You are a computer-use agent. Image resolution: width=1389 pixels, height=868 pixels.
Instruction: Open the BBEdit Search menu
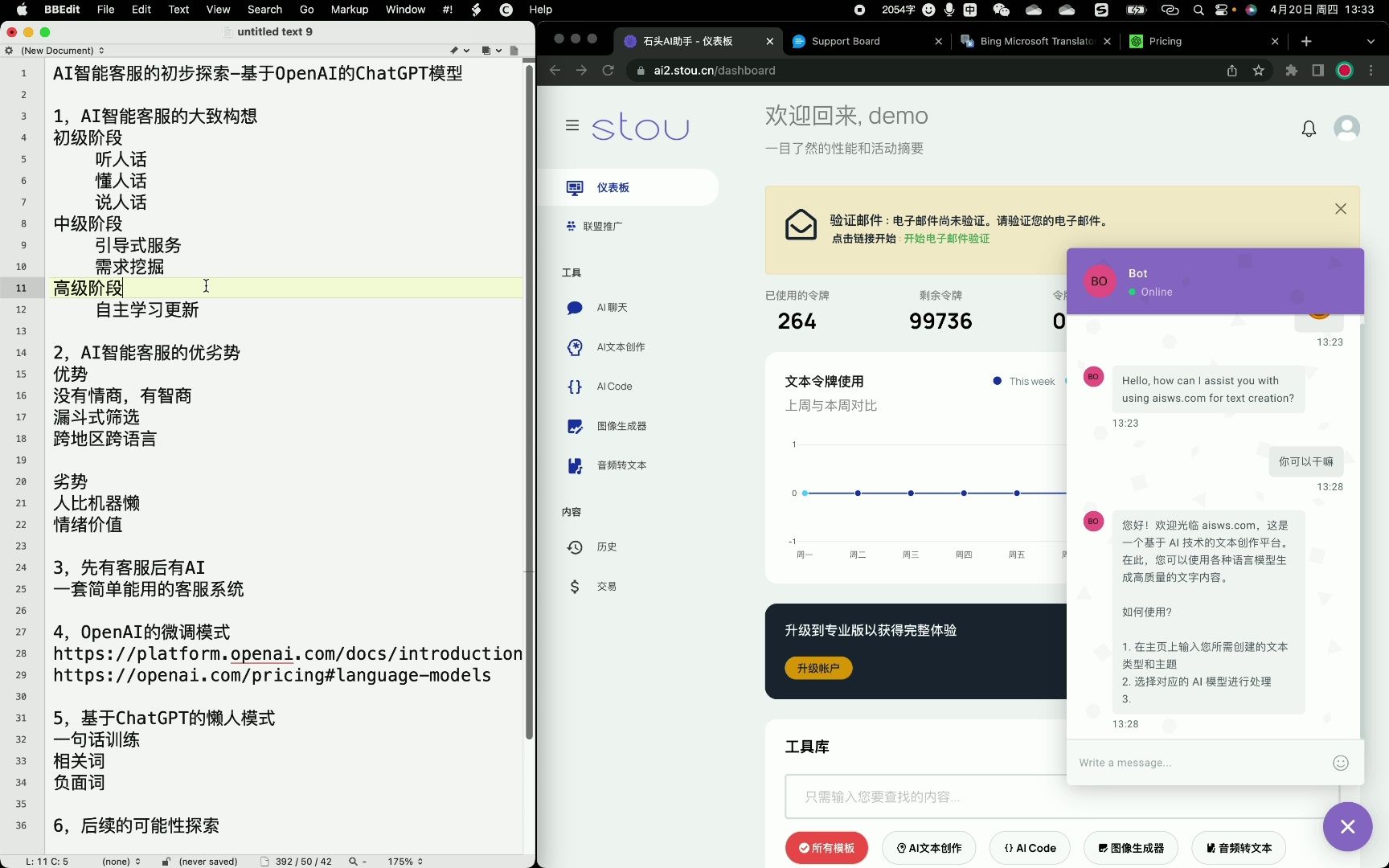coord(264,10)
